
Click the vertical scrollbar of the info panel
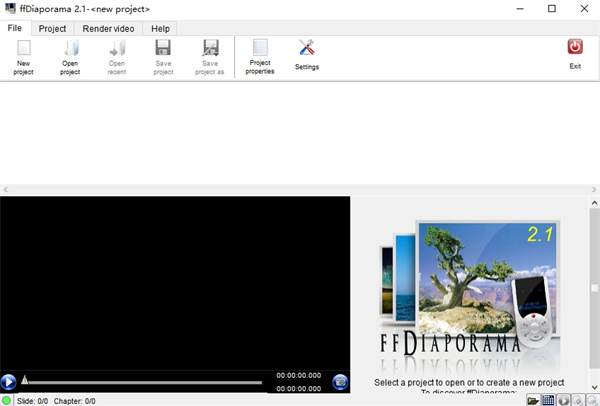point(594,290)
